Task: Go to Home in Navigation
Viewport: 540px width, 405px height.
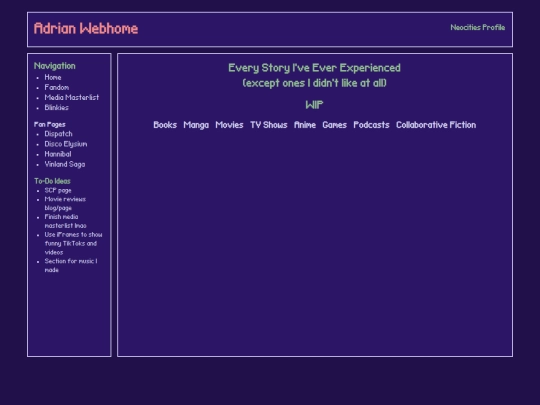Action: [53, 77]
